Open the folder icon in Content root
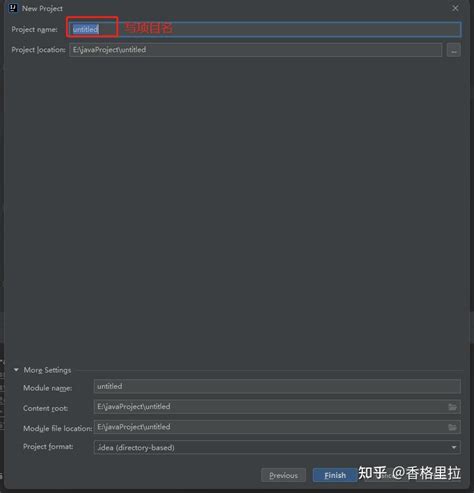Screen dimensions: 474x493 click(x=452, y=407)
